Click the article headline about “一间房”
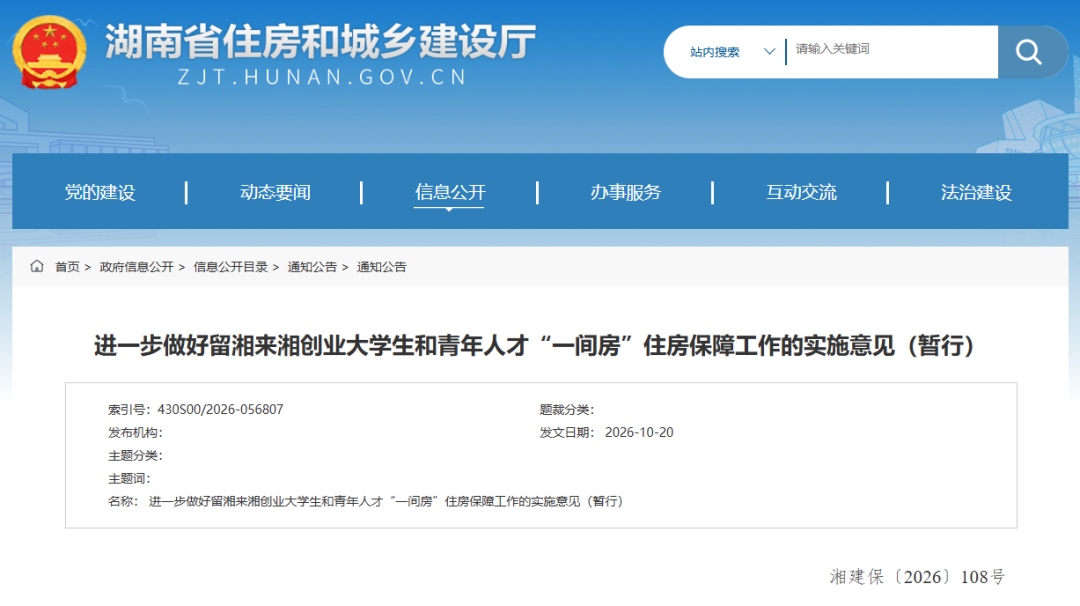Screen dimensions: 1080x606 coord(534,345)
